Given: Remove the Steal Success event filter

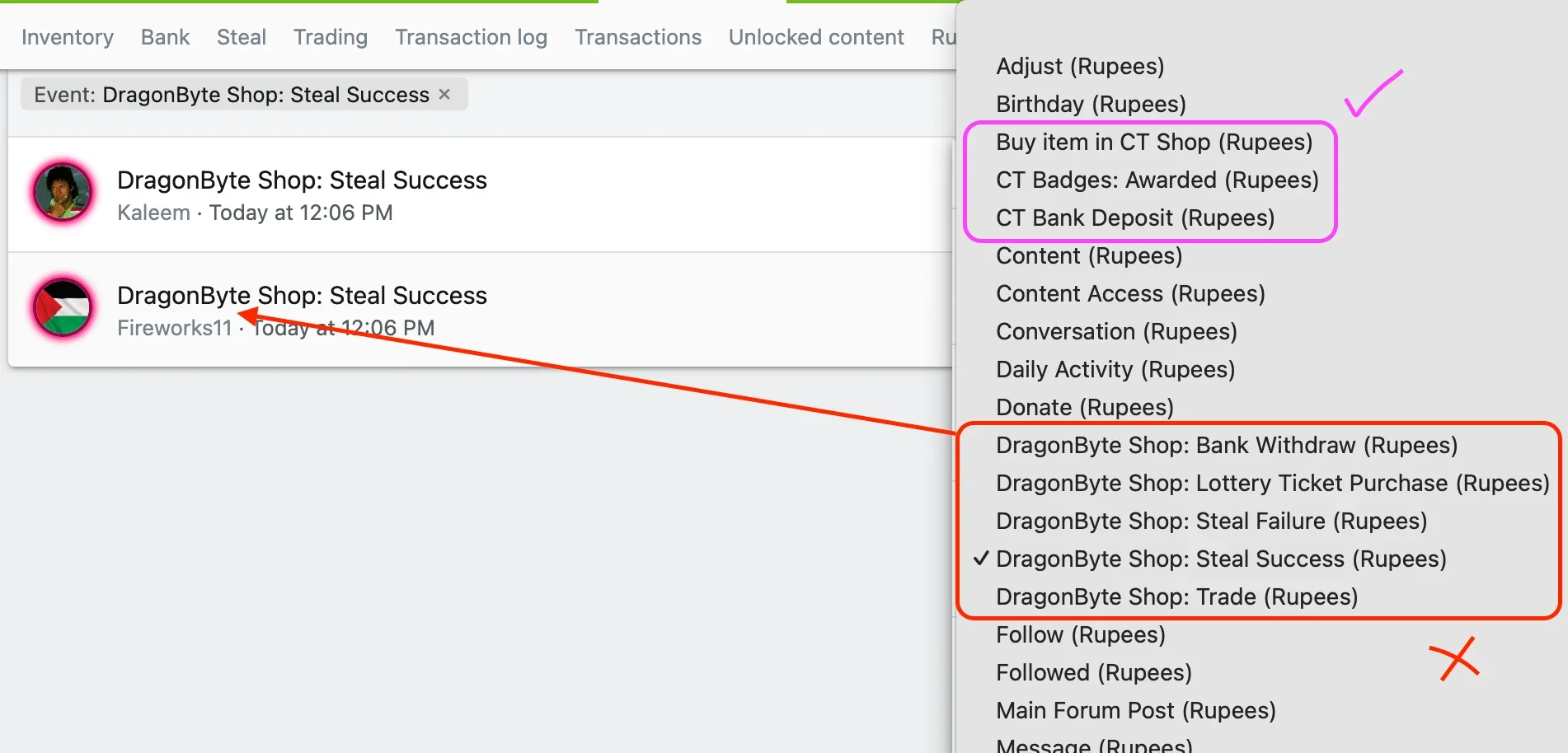Looking at the screenshot, I should tap(444, 95).
